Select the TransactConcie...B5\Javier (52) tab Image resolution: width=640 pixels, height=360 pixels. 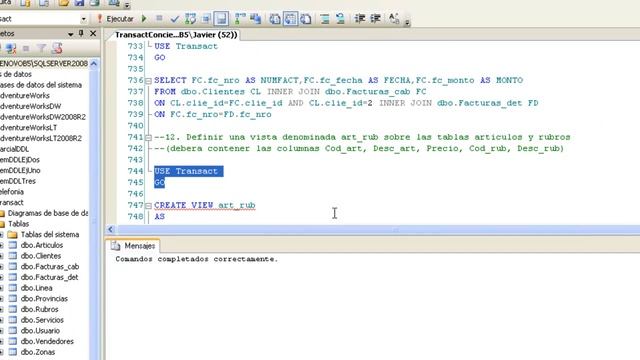[x=176, y=35]
